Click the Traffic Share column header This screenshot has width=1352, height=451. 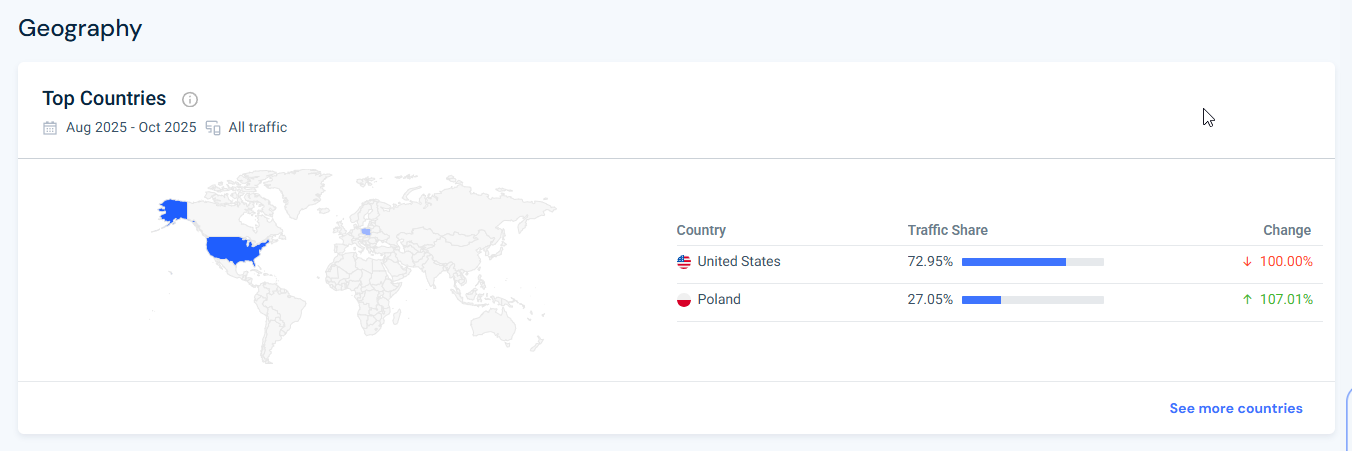(947, 230)
